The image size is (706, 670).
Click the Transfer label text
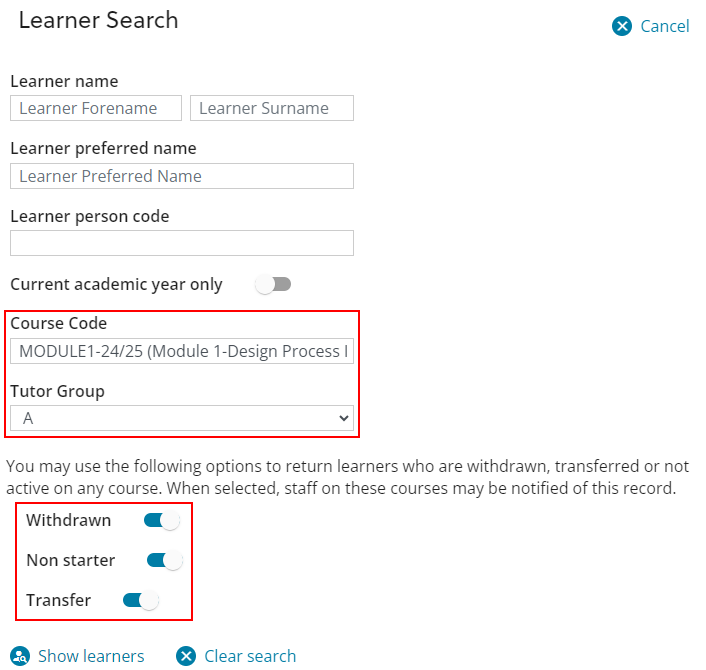[59, 600]
